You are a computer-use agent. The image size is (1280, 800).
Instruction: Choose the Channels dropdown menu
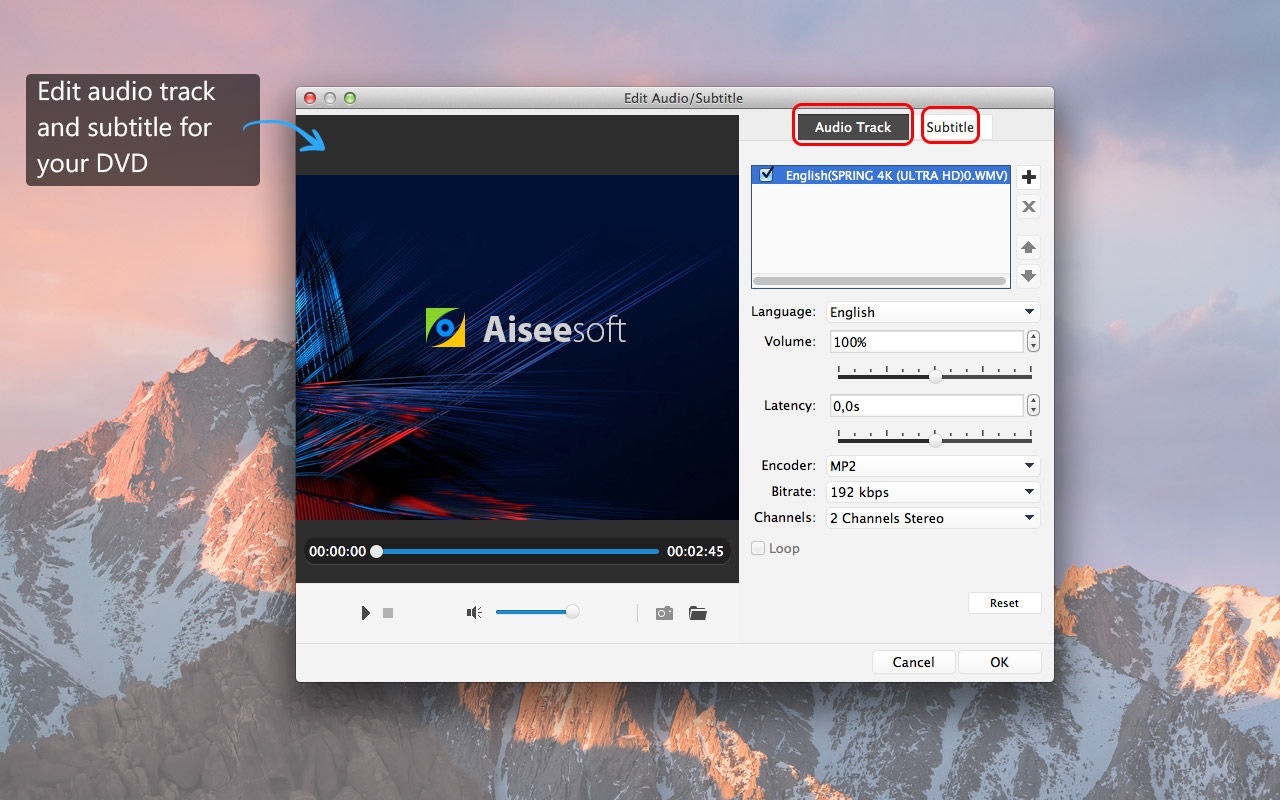933,518
